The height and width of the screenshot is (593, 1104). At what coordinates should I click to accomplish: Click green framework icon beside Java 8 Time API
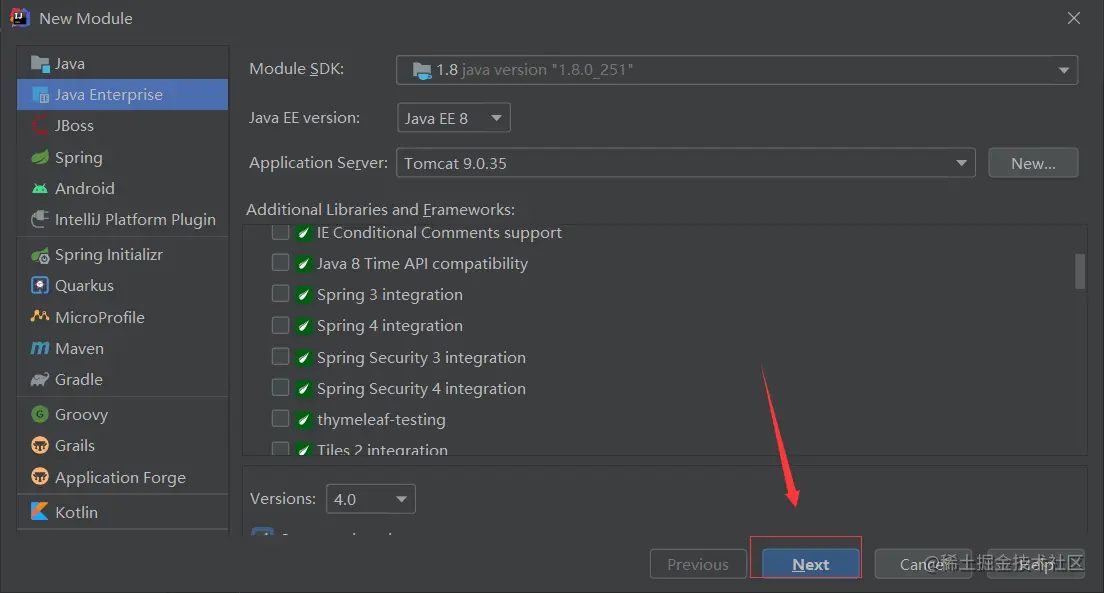pyautogui.click(x=303, y=263)
